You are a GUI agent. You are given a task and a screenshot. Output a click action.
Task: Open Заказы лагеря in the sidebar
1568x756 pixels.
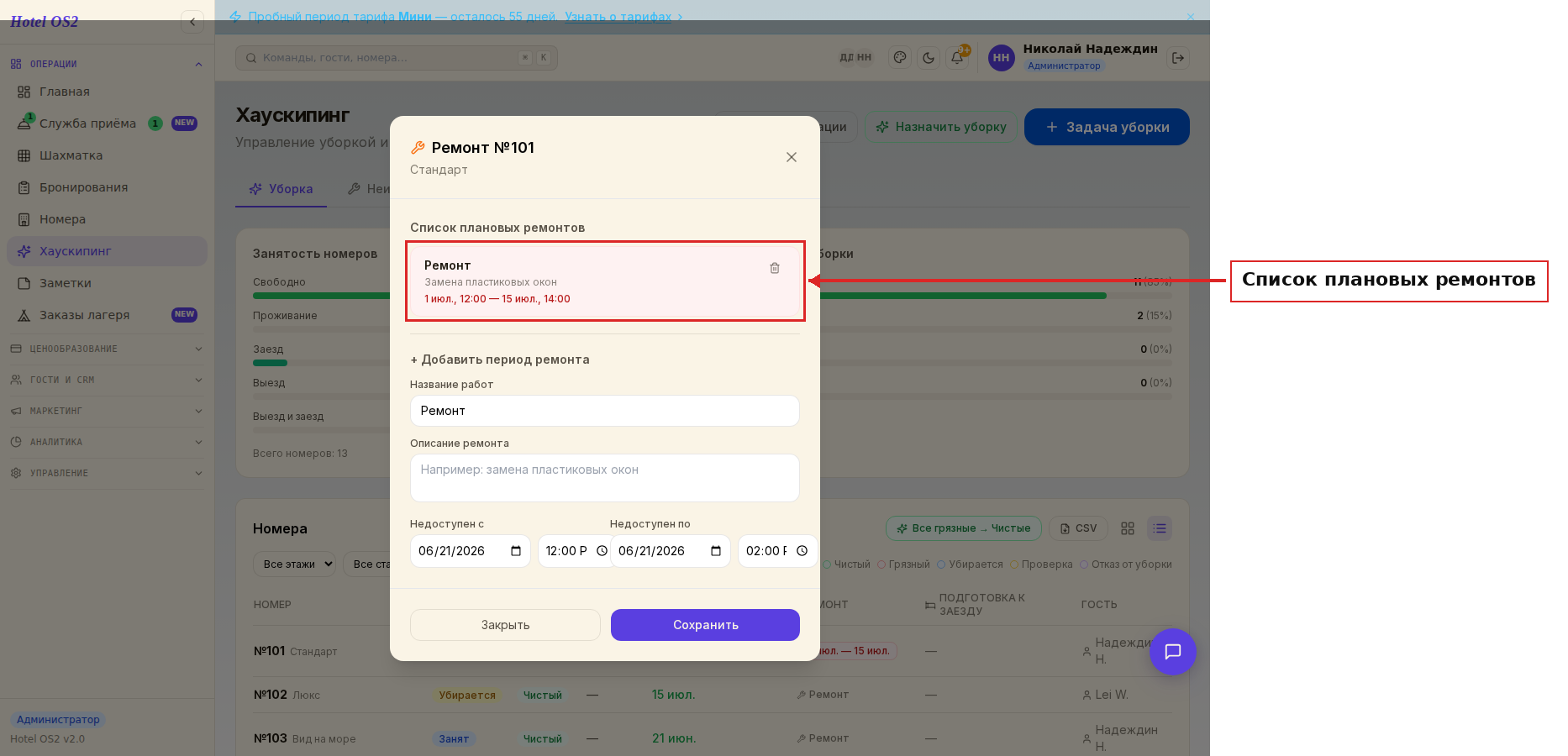tap(107, 315)
